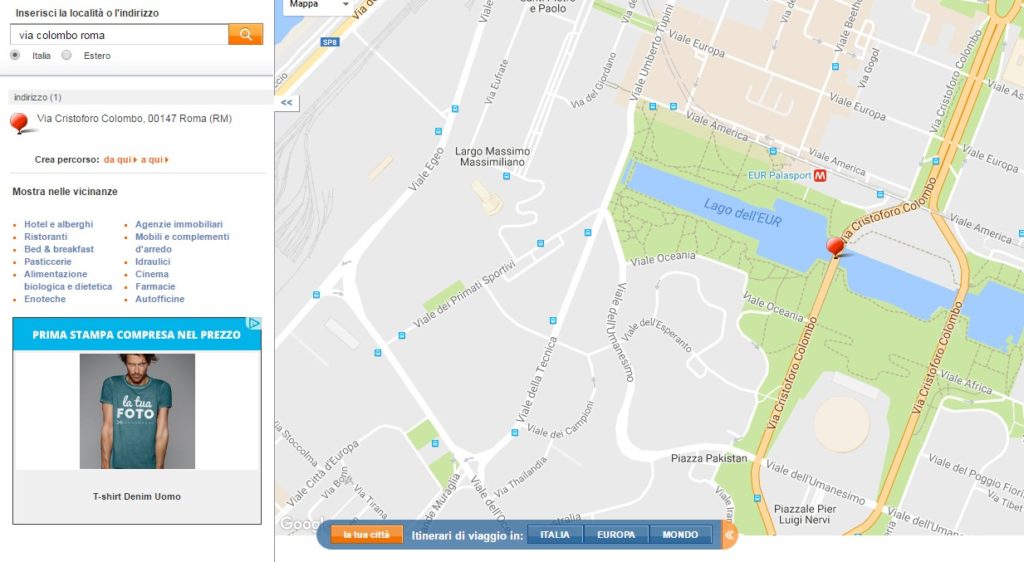Image resolution: width=1024 pixels, height=562 pixels.
Task: Show nearby Cinema
Action: 152,273
